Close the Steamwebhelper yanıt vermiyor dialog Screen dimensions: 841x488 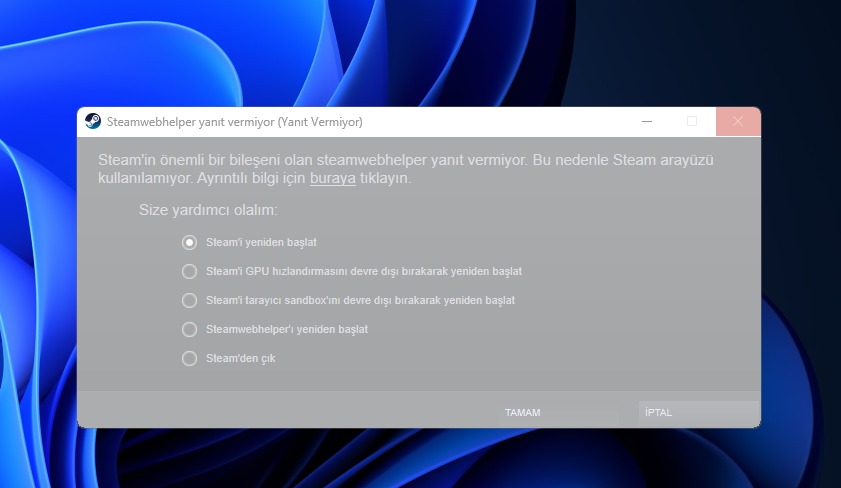point(738,122)
